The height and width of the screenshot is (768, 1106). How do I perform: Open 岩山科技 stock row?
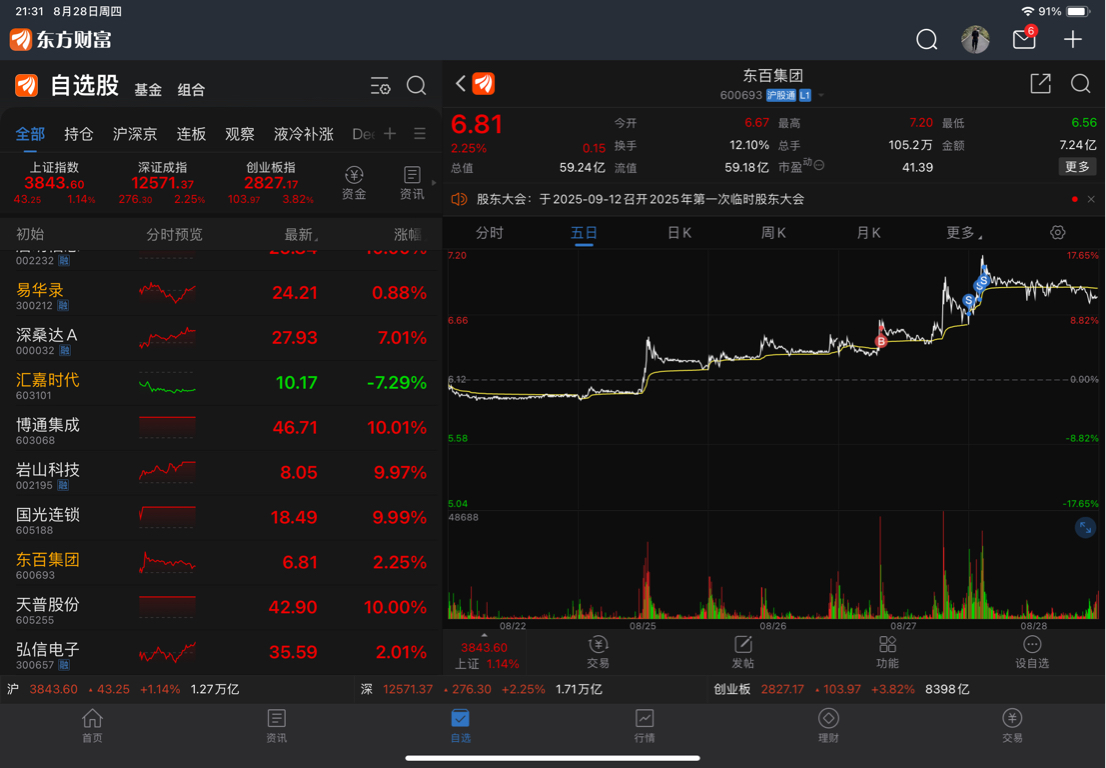click(221, 473)
